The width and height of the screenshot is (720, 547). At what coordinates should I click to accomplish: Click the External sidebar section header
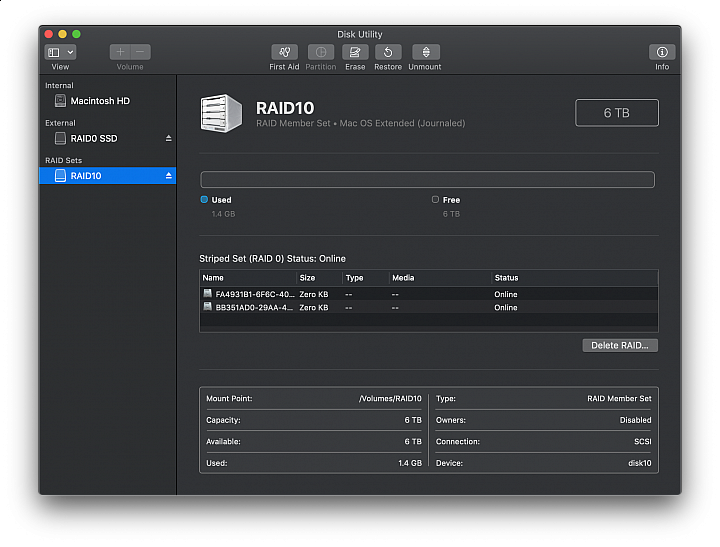tap(60, 123)
